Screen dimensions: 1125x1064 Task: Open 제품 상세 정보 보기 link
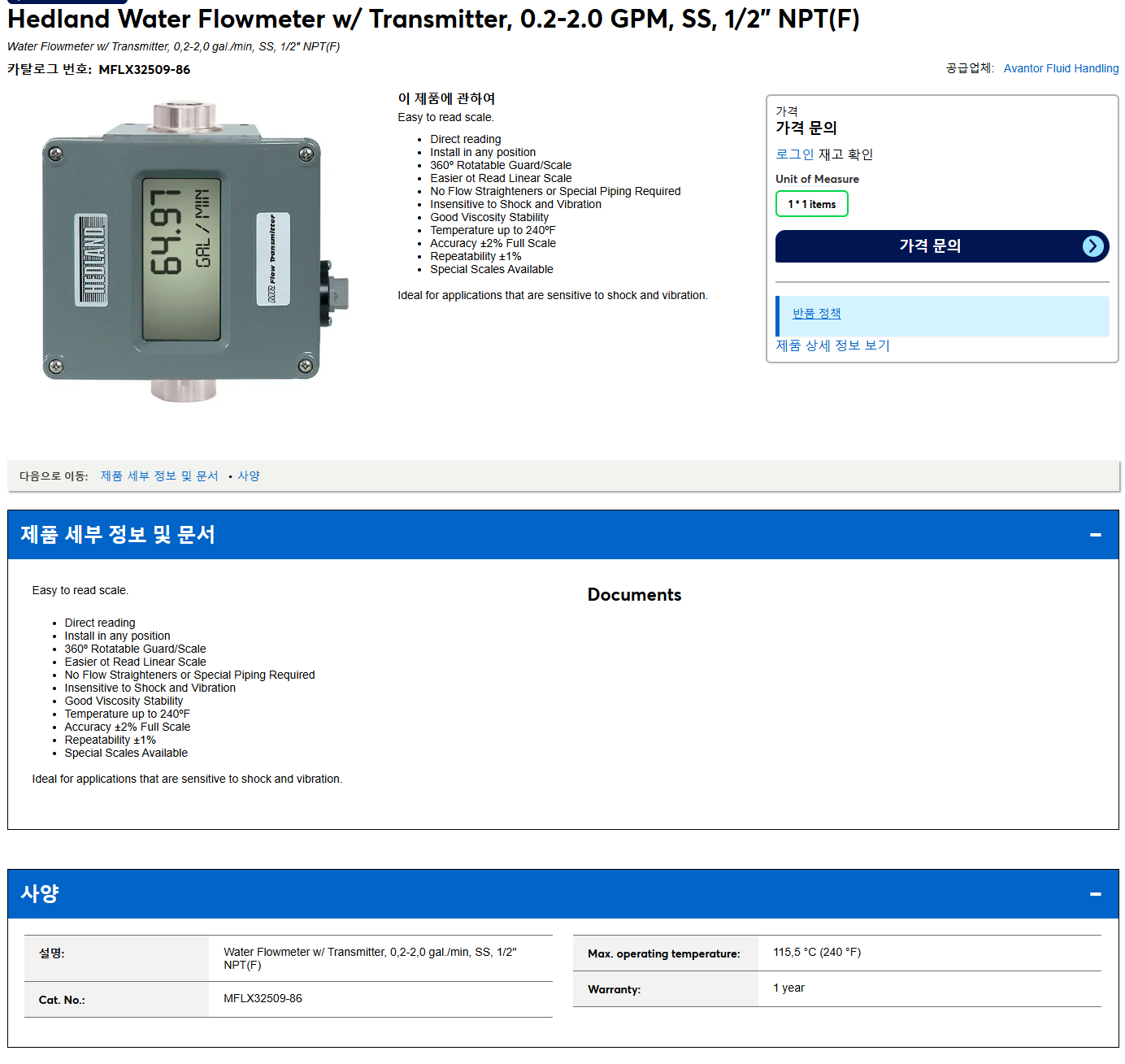(832, 345)
